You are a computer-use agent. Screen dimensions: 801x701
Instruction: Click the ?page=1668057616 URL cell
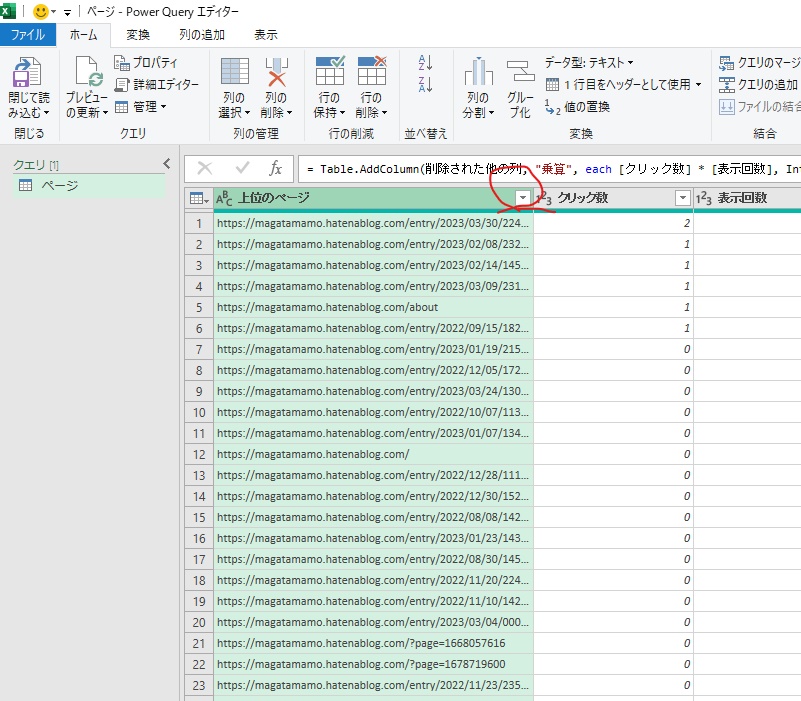click(x=373, y=643)
